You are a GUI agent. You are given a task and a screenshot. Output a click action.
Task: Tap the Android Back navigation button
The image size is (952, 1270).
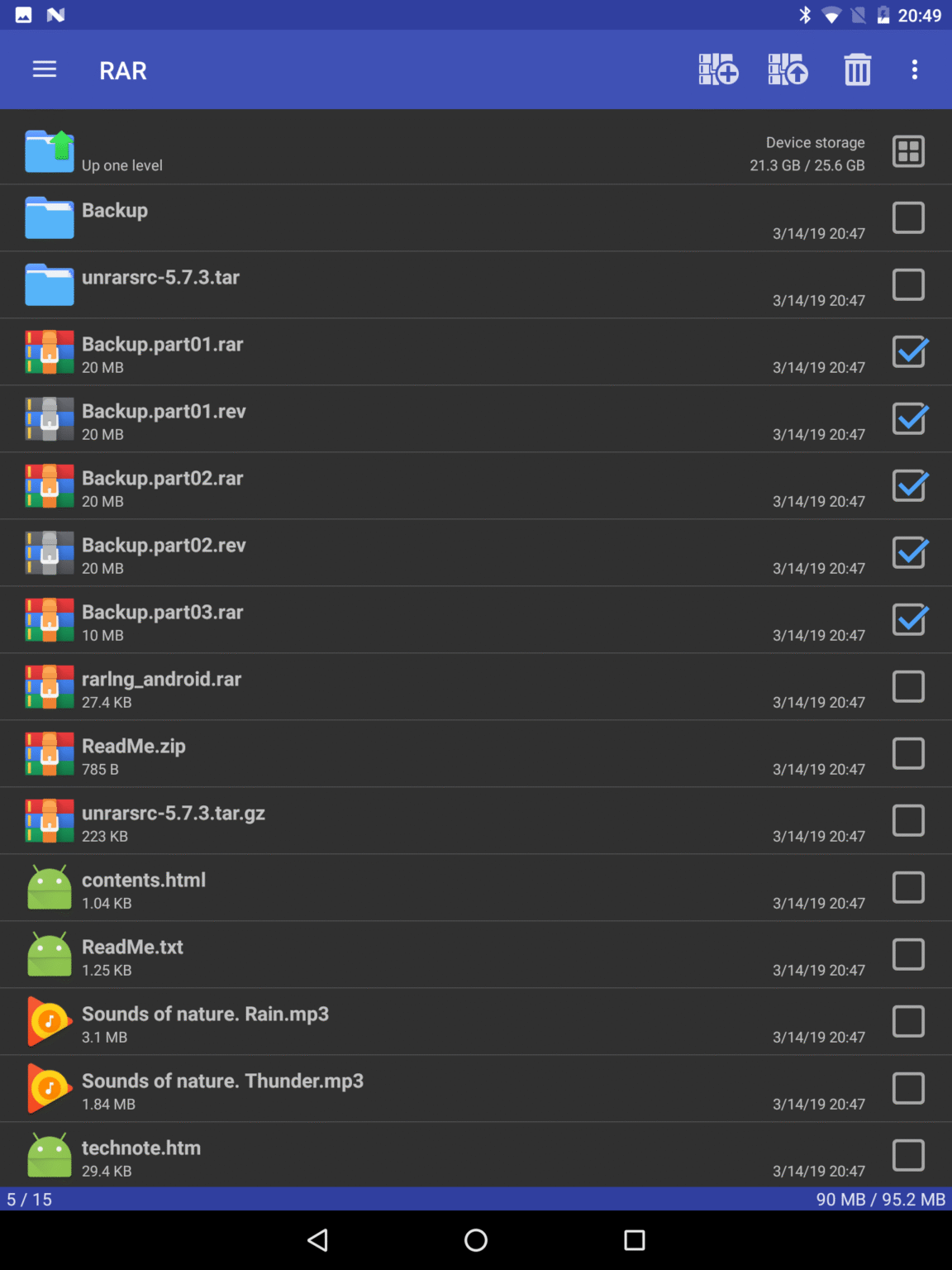click(x=317, y=1240)
